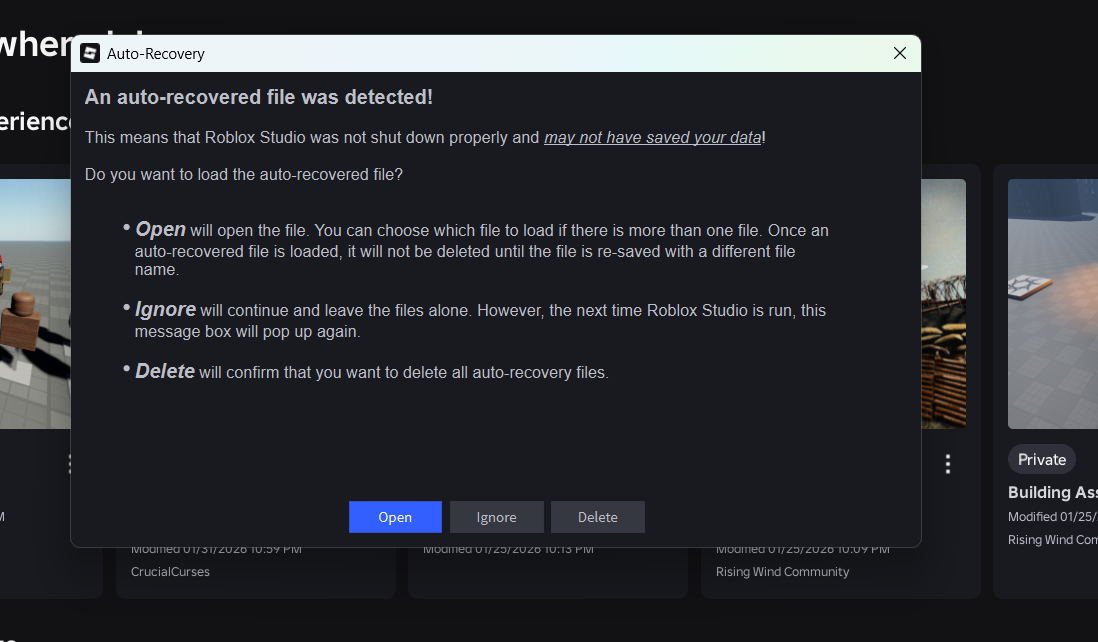Image resolution: width=1098 pixels, height=642 pixels.
Task: Choose Ignore to leave recovery files
Action: click(496, 517)
